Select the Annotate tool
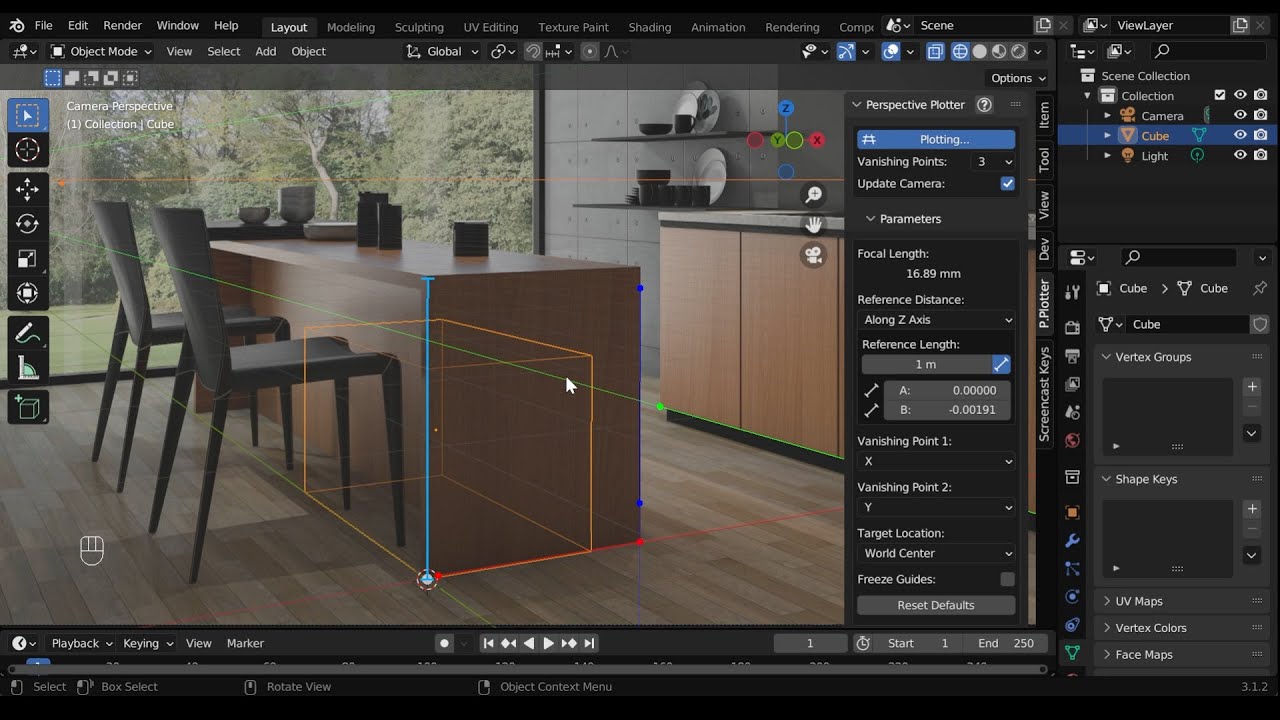Screen dimensions: 1280x720 [28, 333]
